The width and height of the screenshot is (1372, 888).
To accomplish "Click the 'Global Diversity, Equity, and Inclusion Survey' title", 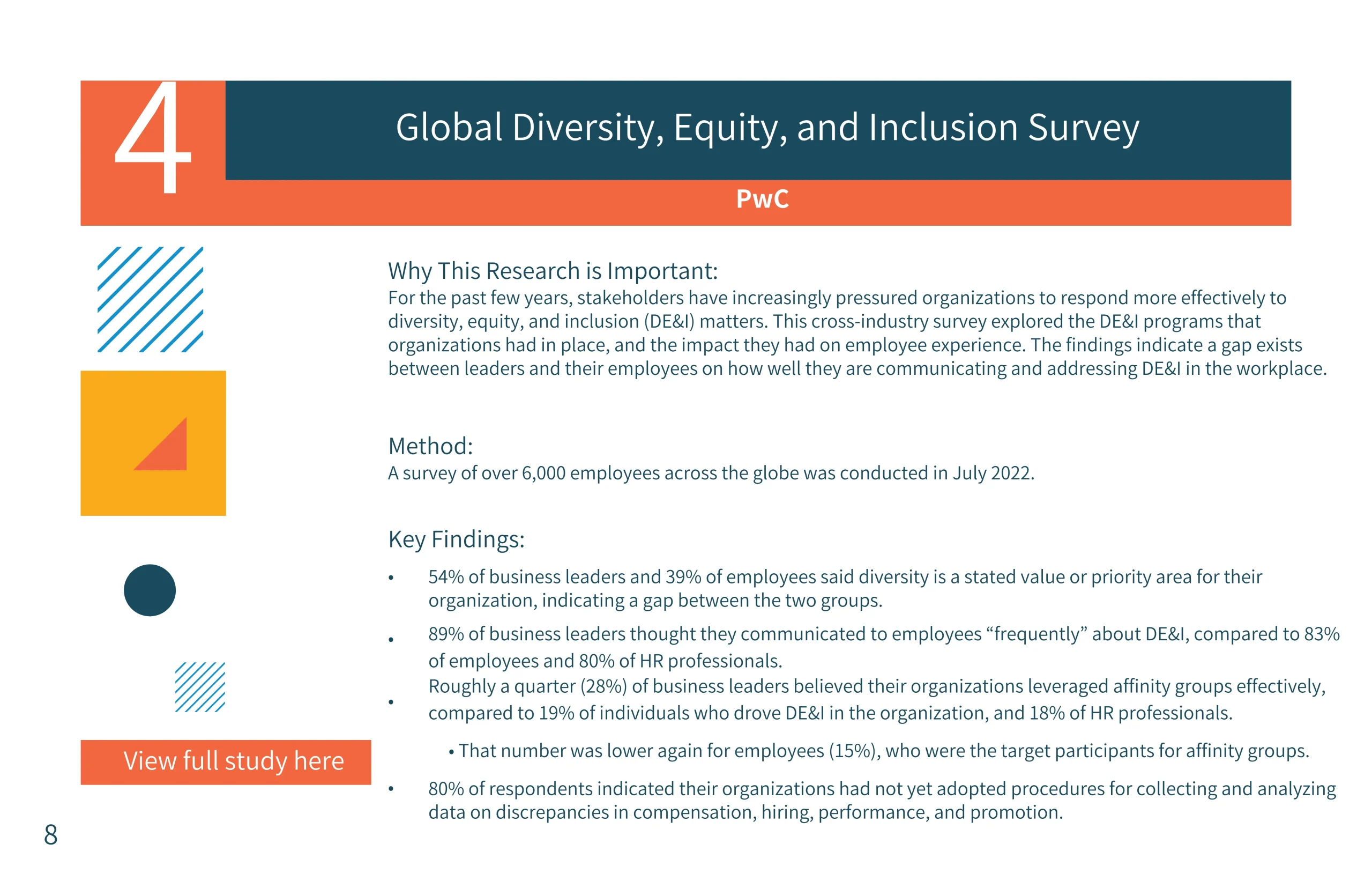I will [766, 128].
